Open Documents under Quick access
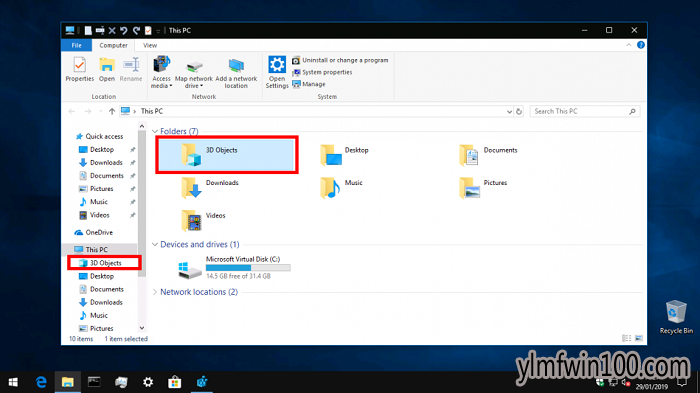 (106, 176)
